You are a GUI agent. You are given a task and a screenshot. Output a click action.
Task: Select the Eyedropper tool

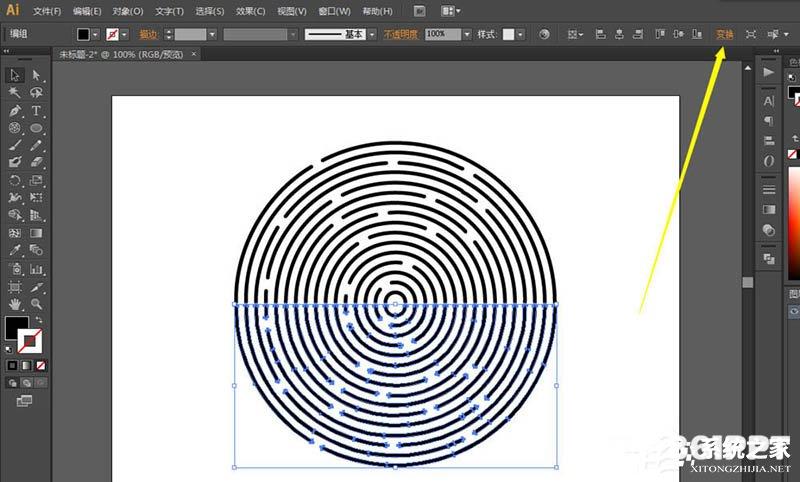[x=15, y=250]
